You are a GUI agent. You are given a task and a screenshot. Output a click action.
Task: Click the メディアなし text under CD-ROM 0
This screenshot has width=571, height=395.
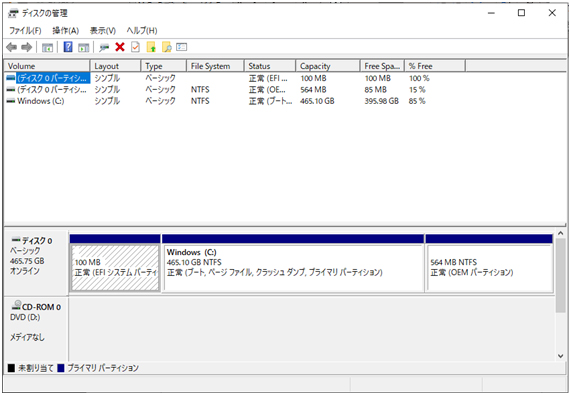click(x=27, y=337)
